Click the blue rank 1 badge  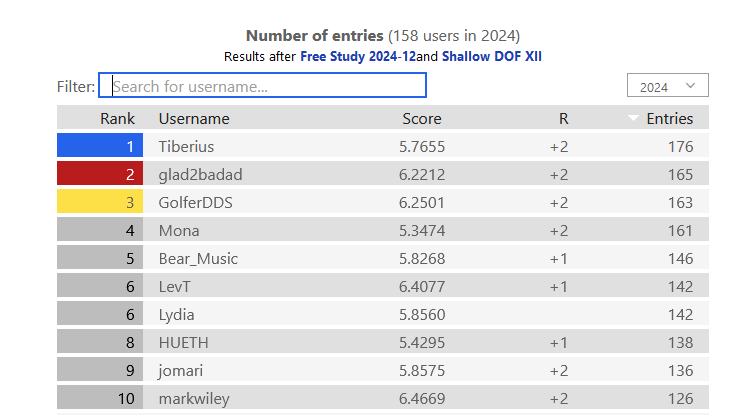(x=100, y=145)
